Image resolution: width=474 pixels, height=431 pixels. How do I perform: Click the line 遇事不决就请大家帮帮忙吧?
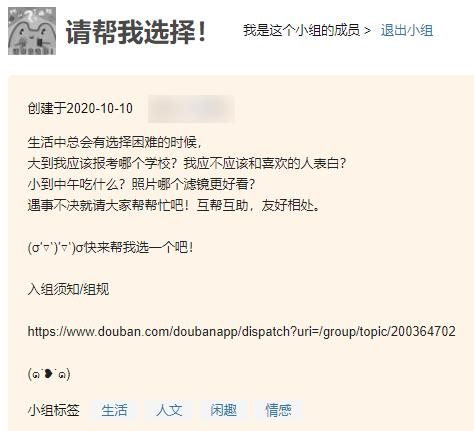pyautogui.click(x=174, y=205)
